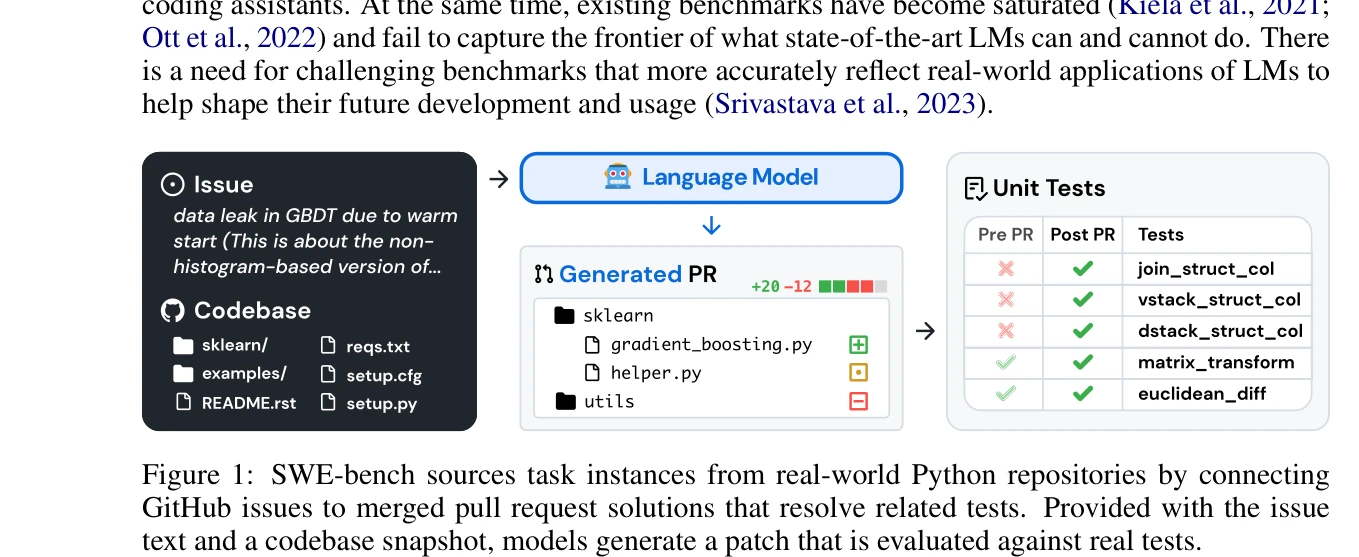This screenshot has width=1359, height=557.
Task: Click the Unit Tests checklist icon
Action: click(x=975, y=189)
